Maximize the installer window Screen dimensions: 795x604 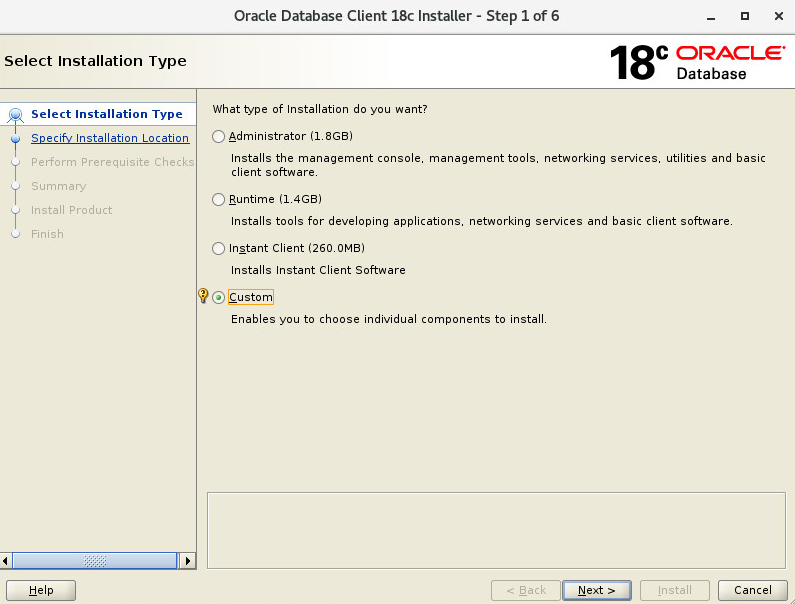tap(745, 16)
